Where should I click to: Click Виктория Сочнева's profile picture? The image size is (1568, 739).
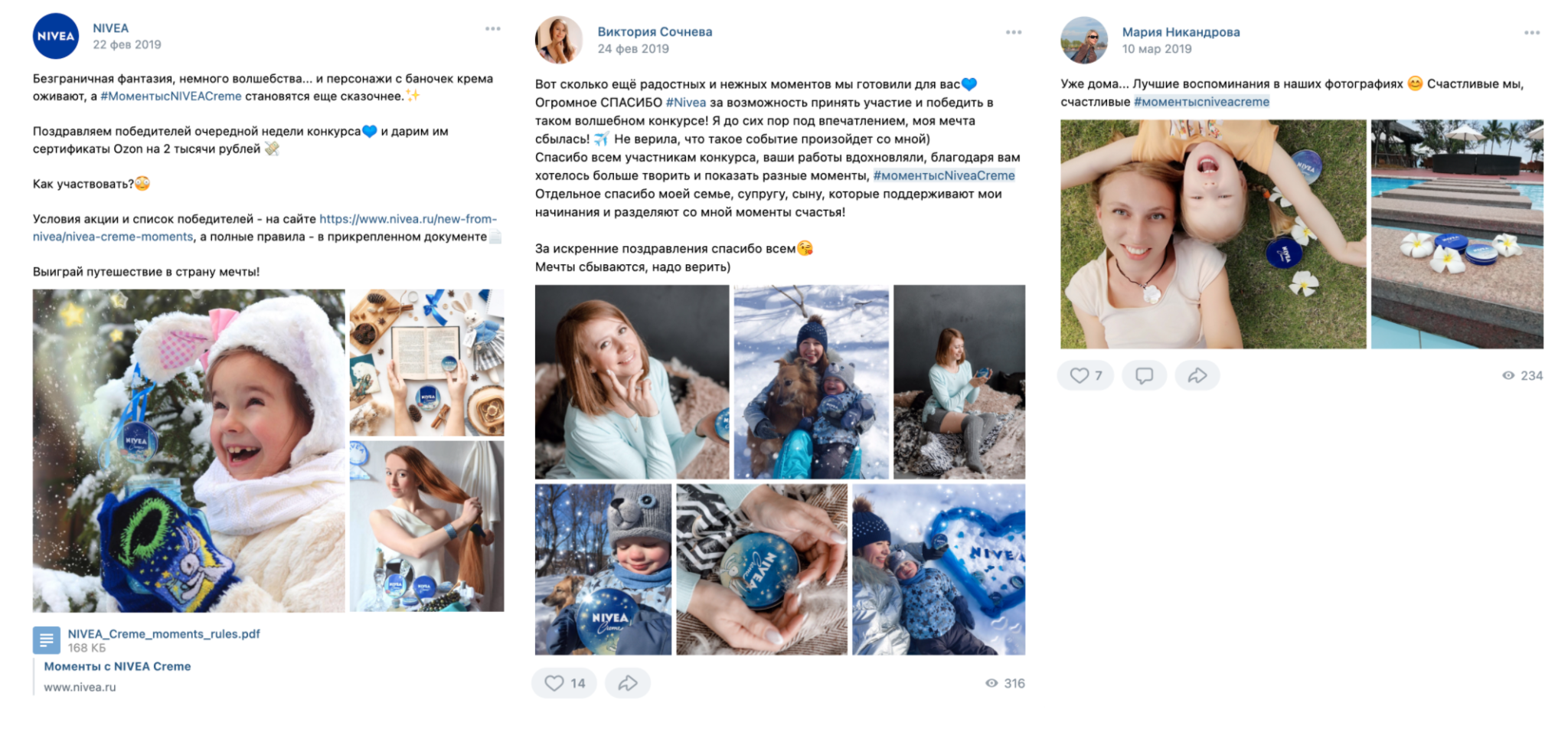pyautogui.click(x=558, y=40)
